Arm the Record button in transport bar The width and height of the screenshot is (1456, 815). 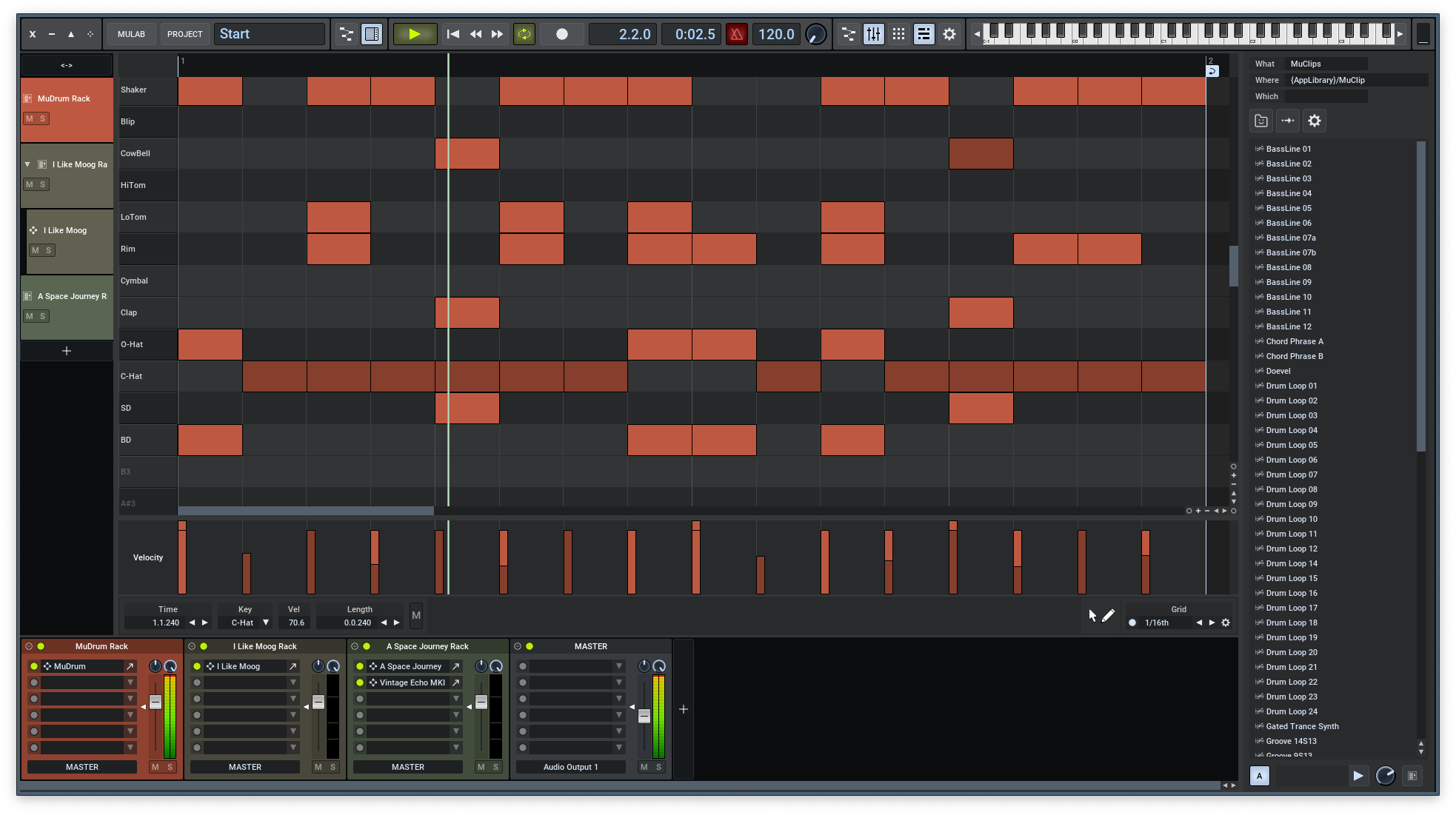tap(562, 34)
